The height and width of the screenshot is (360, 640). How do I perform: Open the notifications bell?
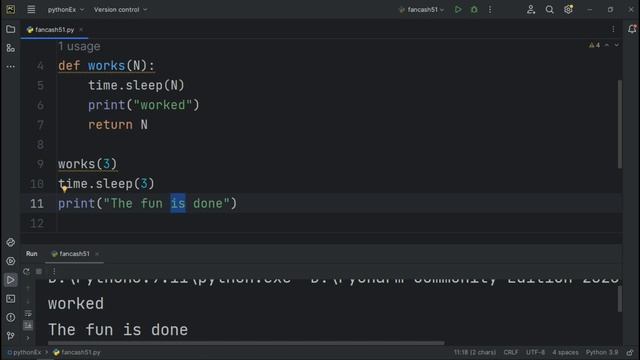coord(632,29)
